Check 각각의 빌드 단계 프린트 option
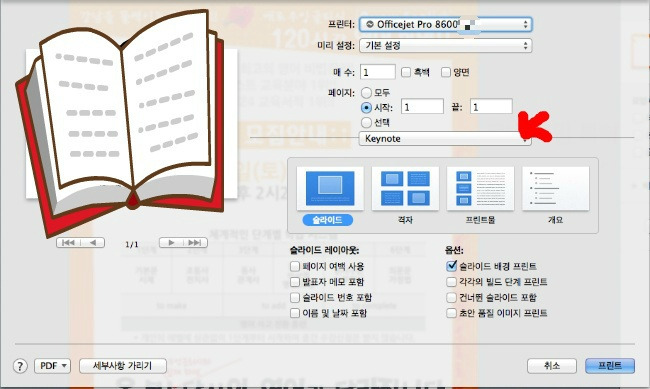650x389 pixels. point(451,282)
